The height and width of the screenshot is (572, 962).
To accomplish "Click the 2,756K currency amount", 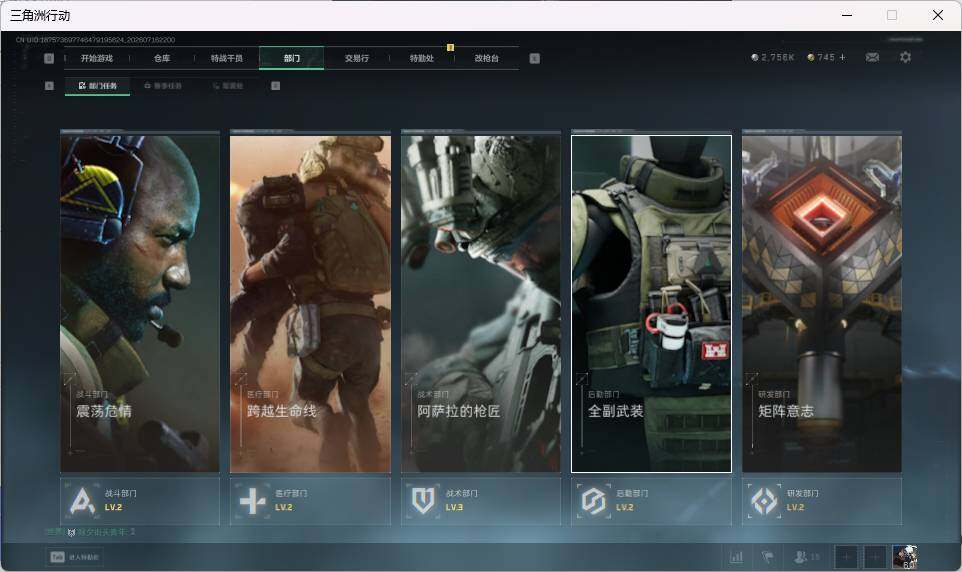I will click(778, 57).
